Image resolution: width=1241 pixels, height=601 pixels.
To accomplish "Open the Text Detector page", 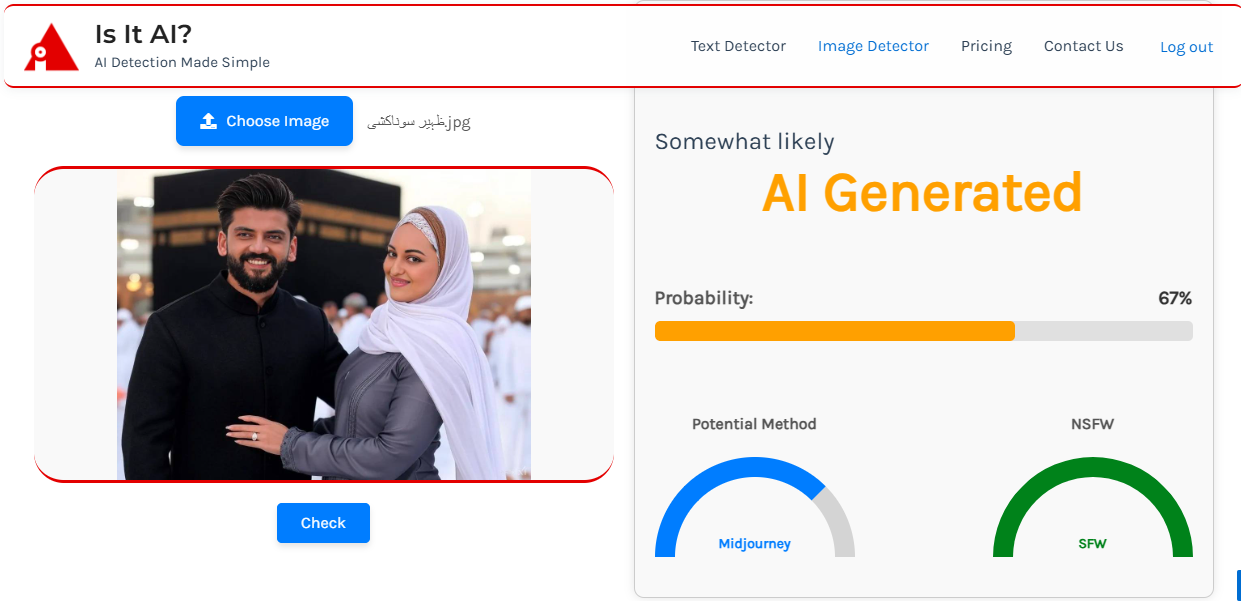I will 738,46.
